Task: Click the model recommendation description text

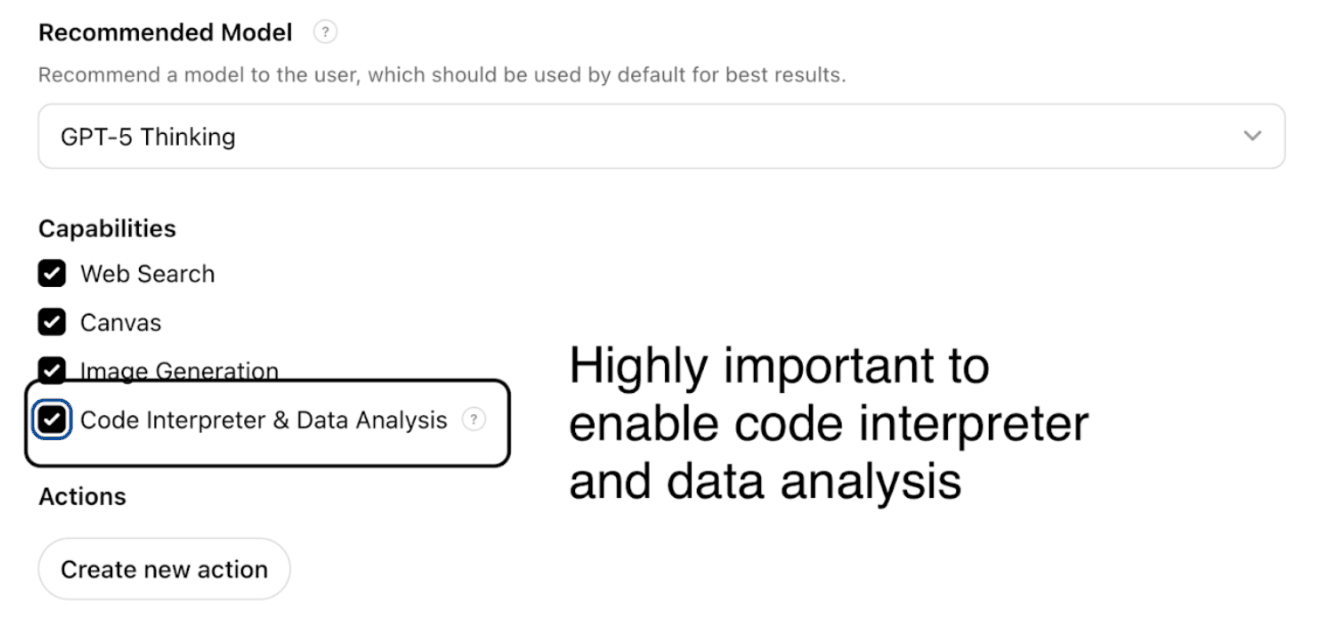Action: pyautogui.click(x=441, y=75)
